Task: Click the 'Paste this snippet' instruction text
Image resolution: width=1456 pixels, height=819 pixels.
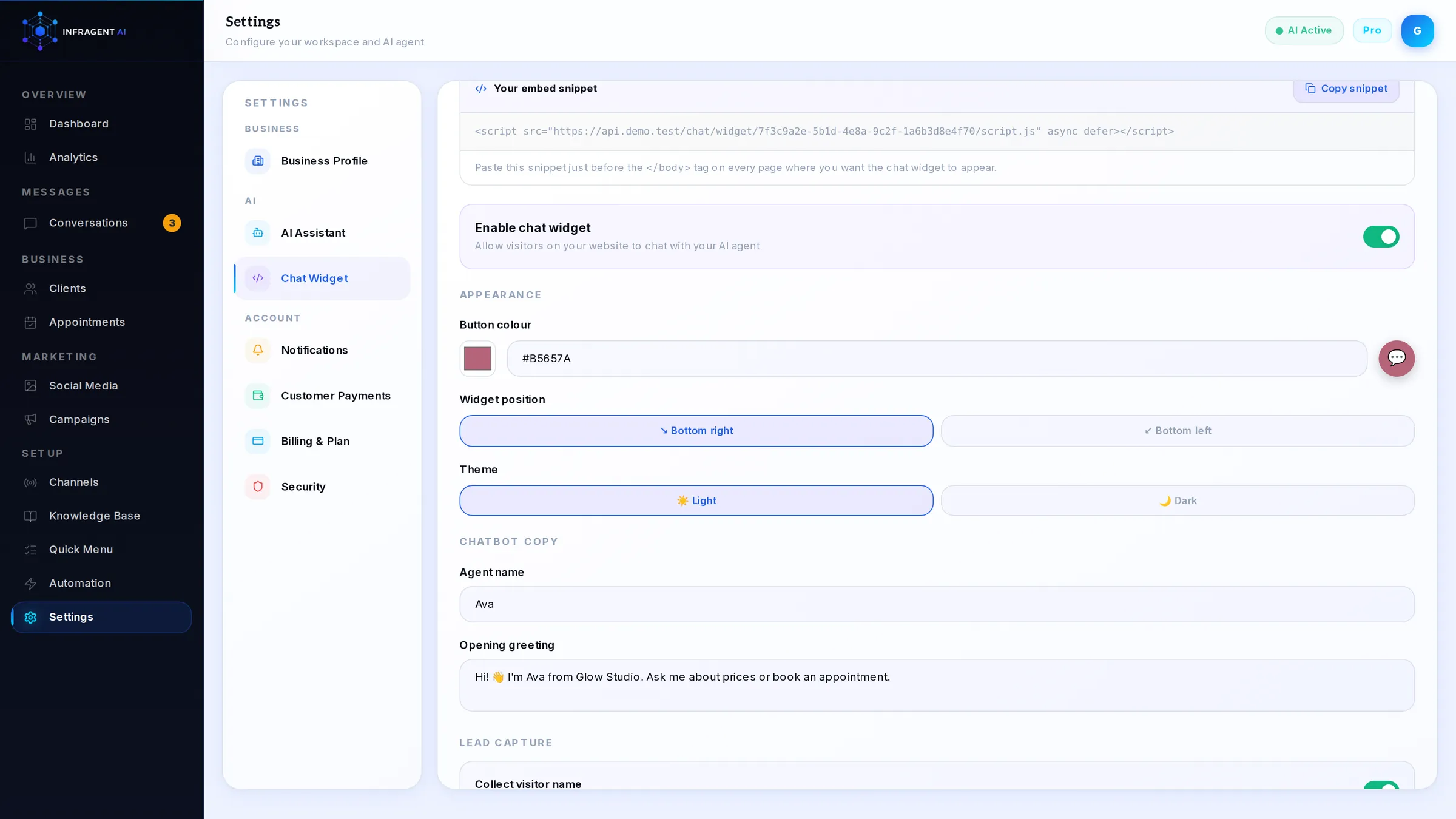Action: pos(735,168)
